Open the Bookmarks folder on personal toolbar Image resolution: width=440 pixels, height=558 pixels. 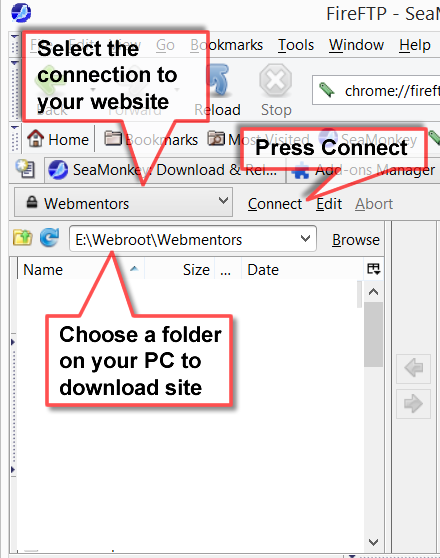151,139
